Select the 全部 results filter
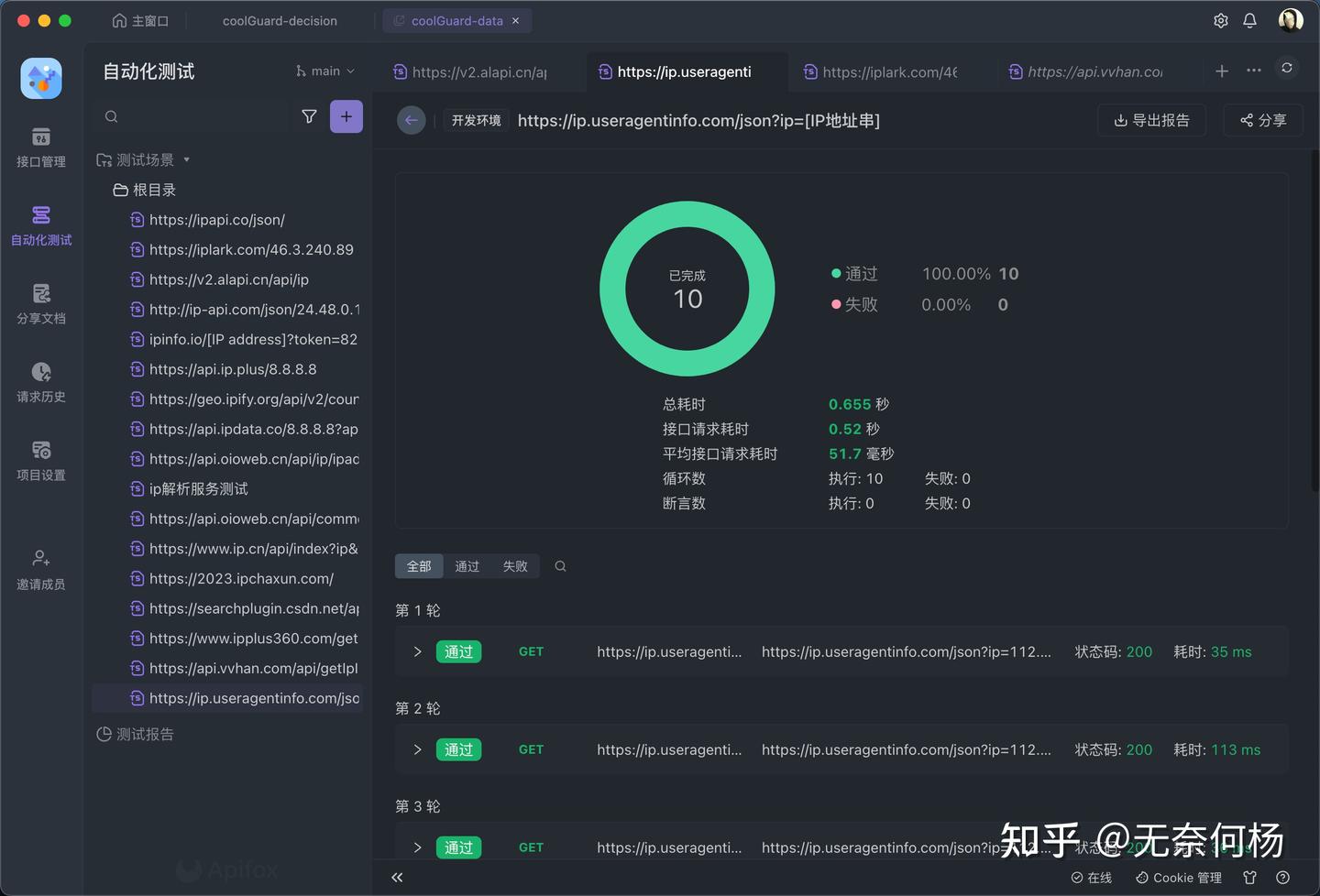 click(x=419, y=566)
